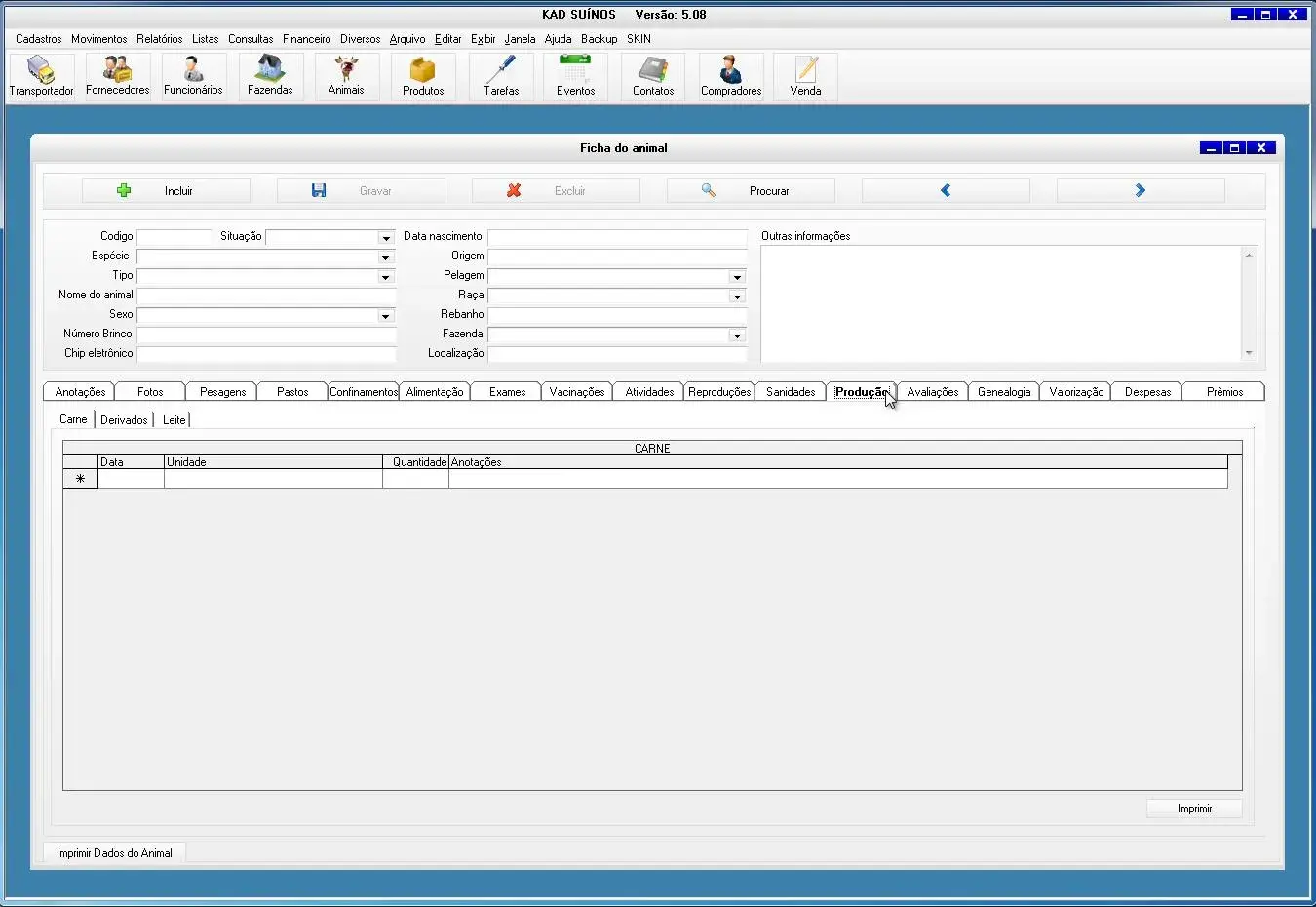Viewport: 1316px width, 907px height.
Task: Click the Incluir button
Action: (166, 191)
